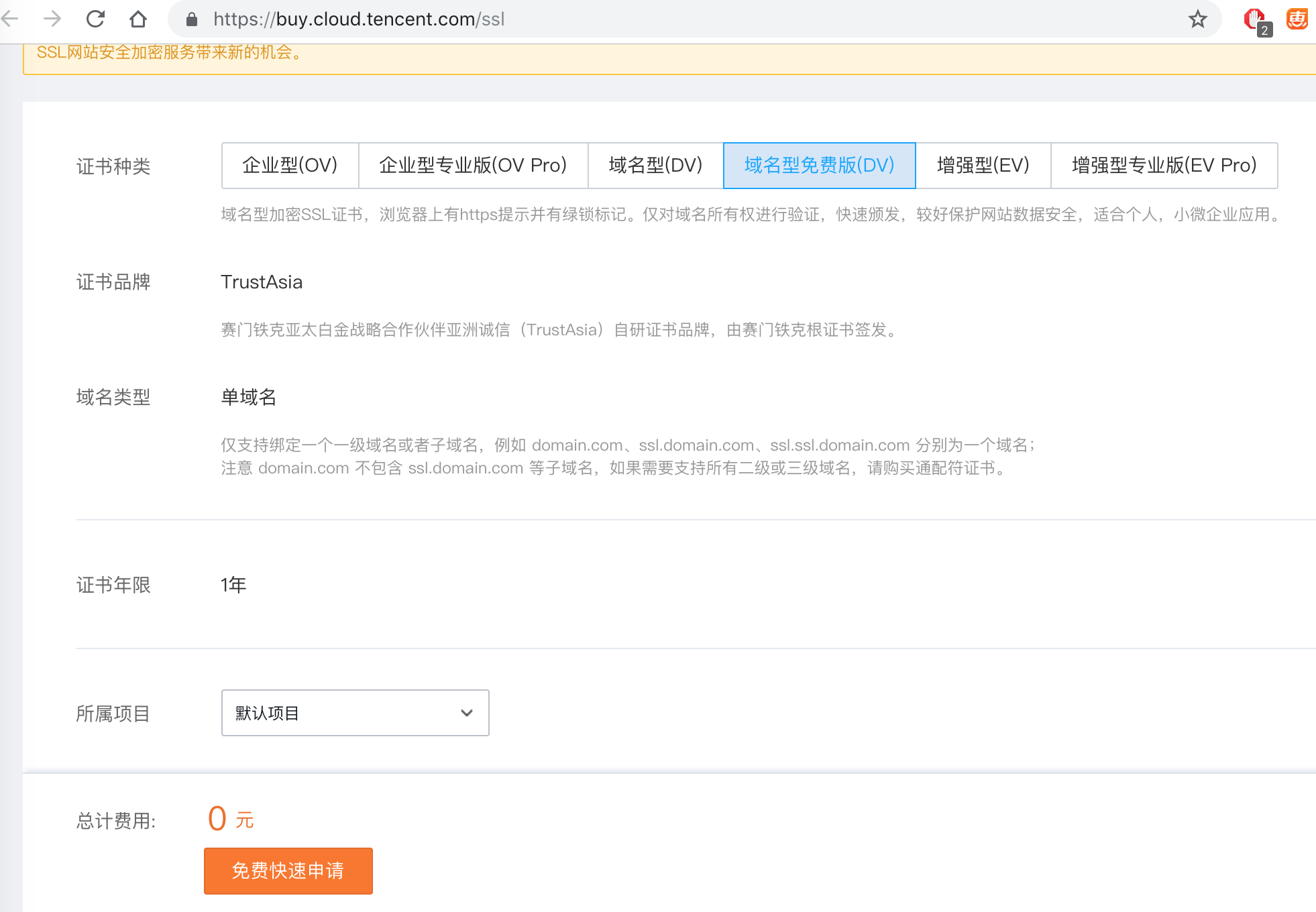1316x912 pixels.
Task: Click the SSL安全加密服务 banner notice link
Action: click(169, 52)
